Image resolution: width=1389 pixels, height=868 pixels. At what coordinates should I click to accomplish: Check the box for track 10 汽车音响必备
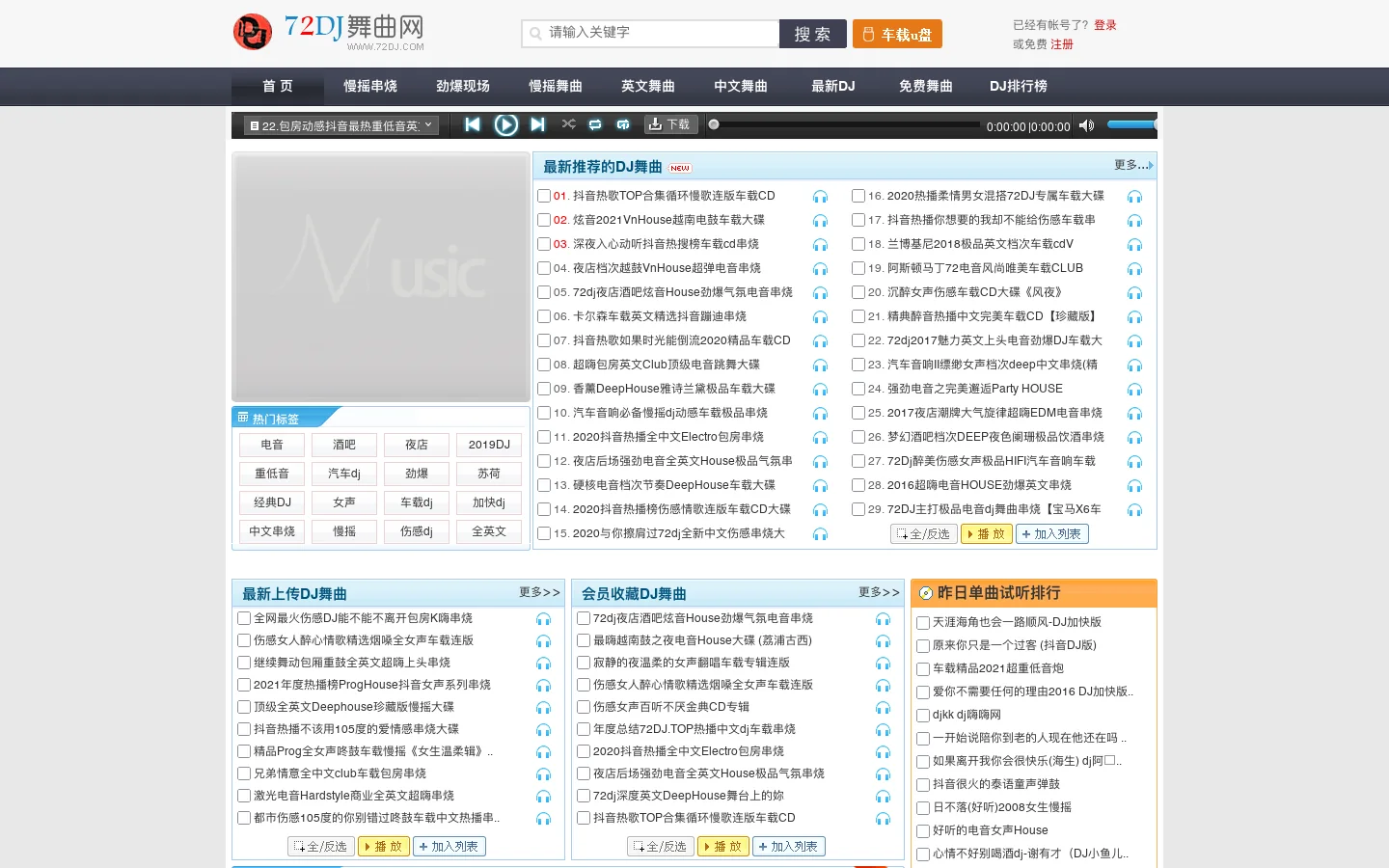(x=544, y=413)
